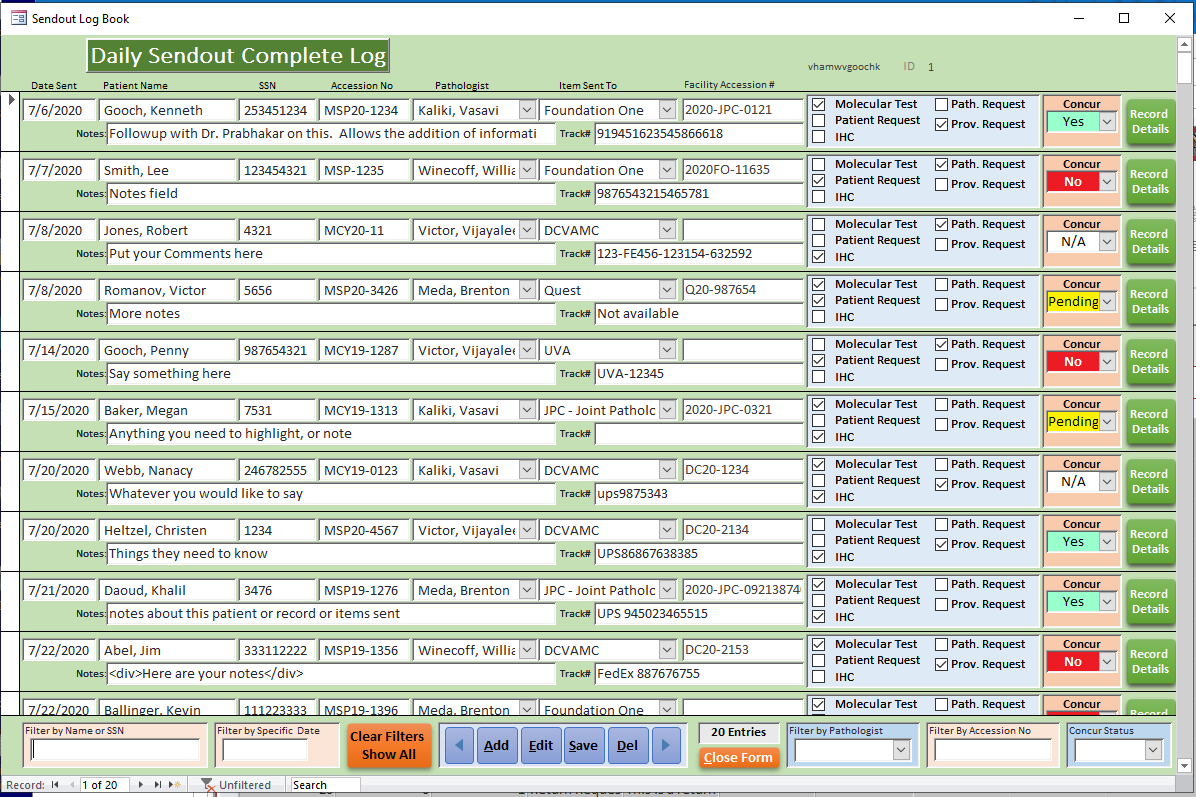Select the red No concur value for Smith, Lee

click(x=1072, y=182)
